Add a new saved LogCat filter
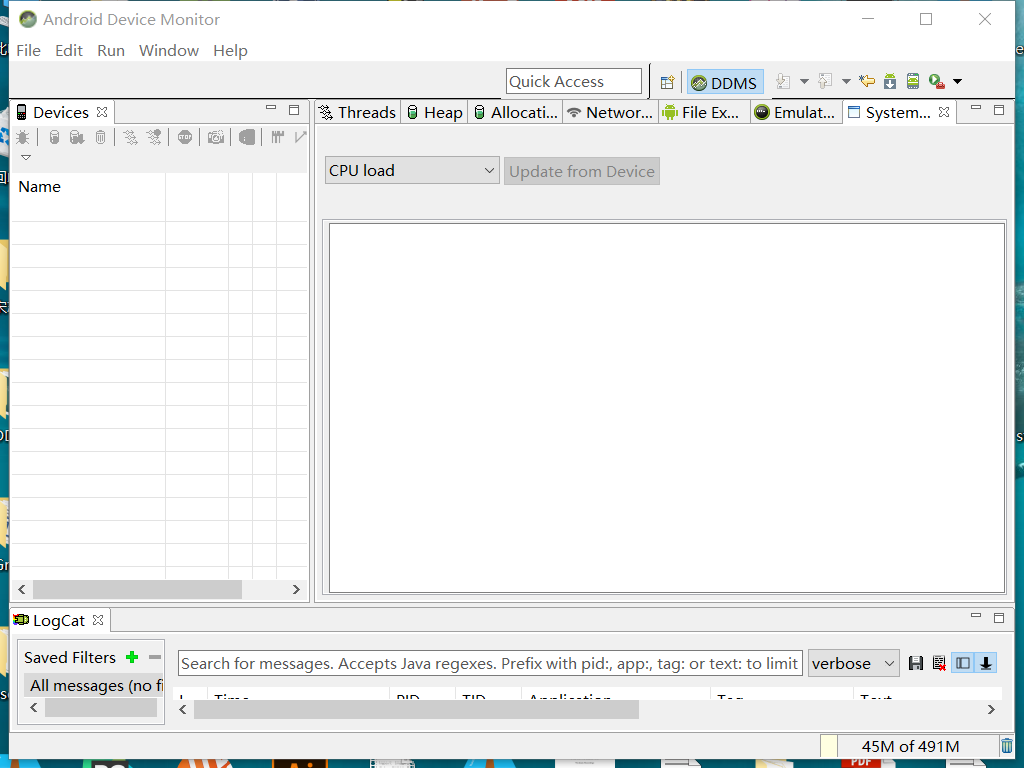 click(132, 657)
